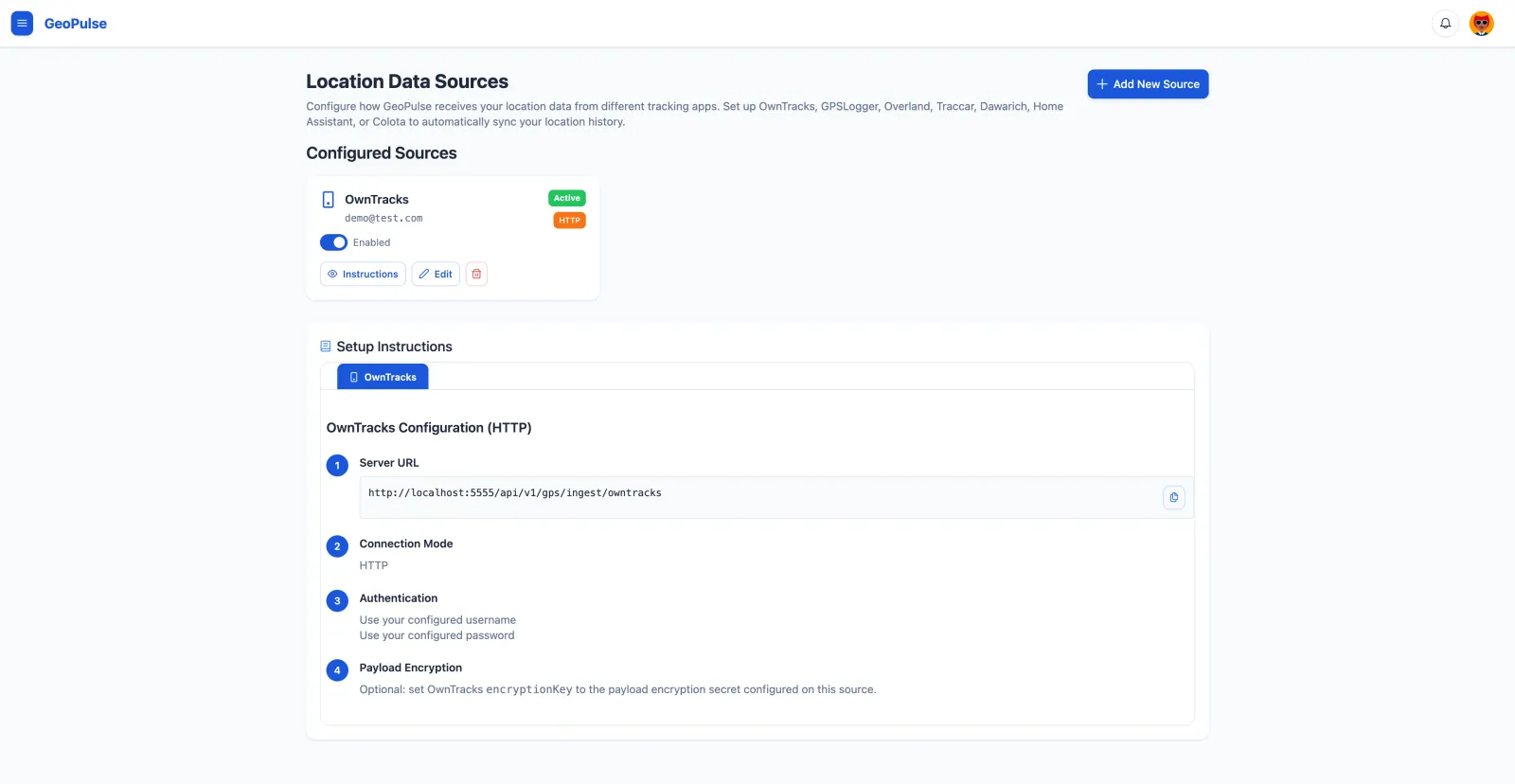Go to GeoPulse home logo
Viewport: 1515px width, 784px height.
click(76, 24)
